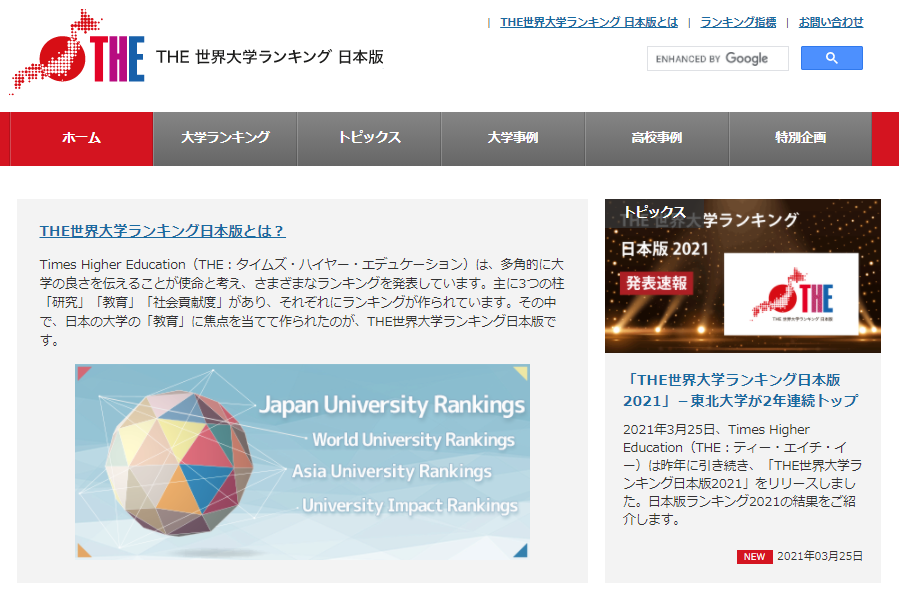The width and height of the screenshot is (899, 593).
Task: Click the date text 2021年03月25日
Action: 819,556
